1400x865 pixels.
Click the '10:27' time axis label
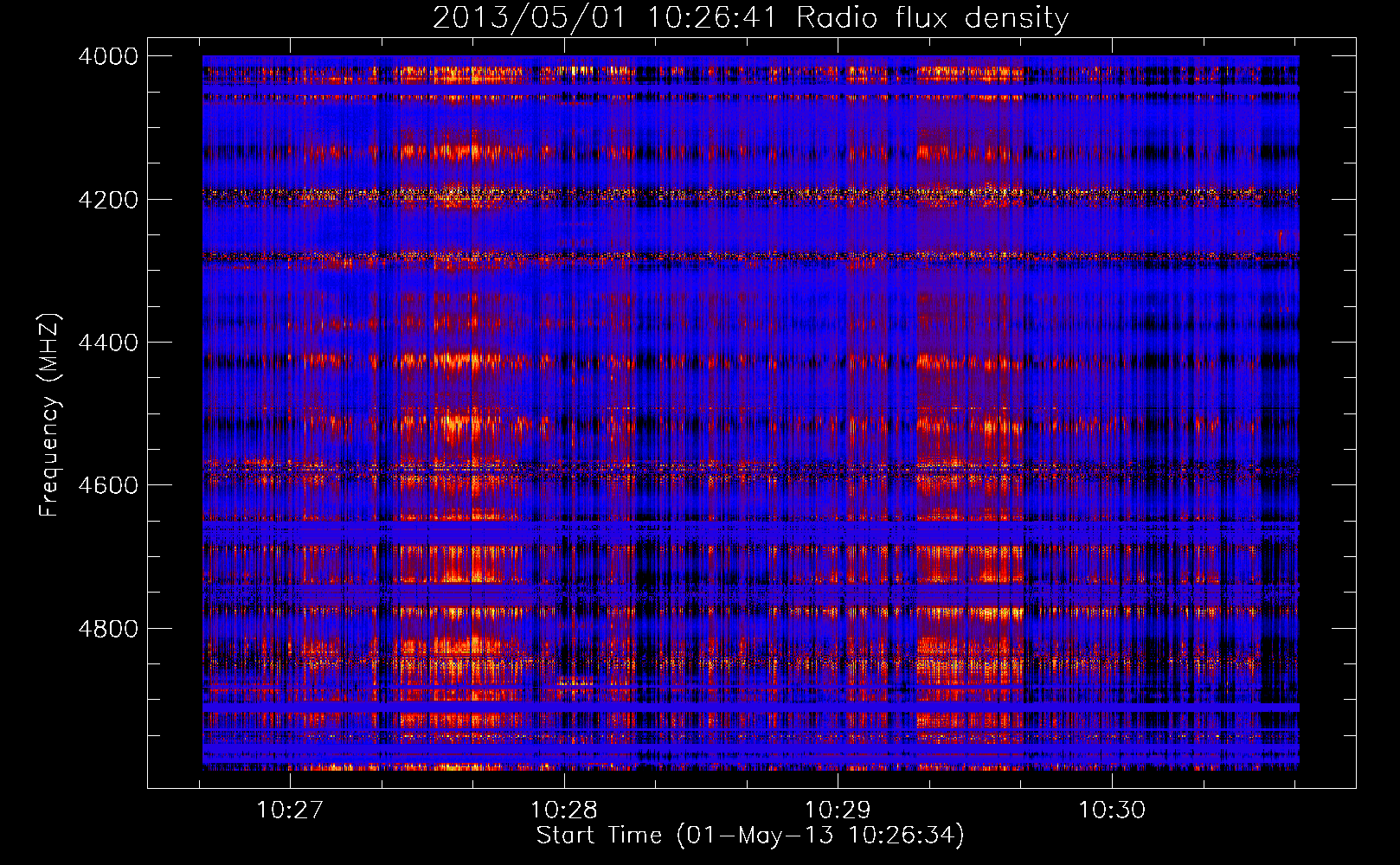click(x=290, y=810)
